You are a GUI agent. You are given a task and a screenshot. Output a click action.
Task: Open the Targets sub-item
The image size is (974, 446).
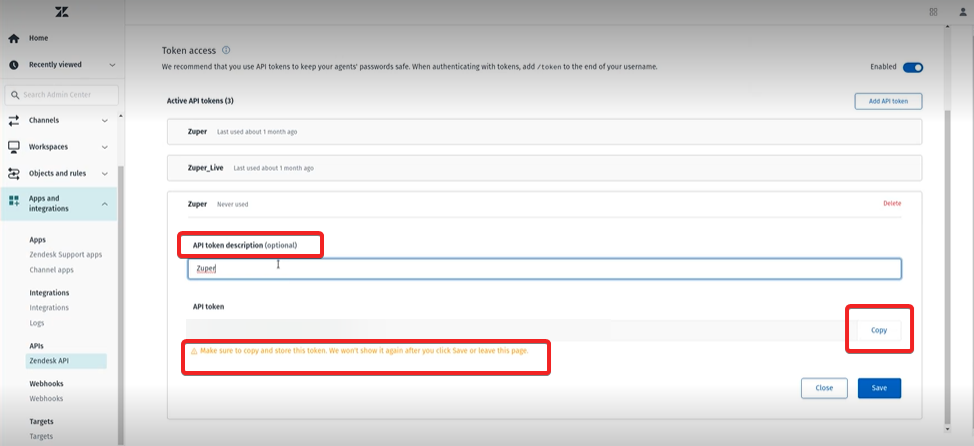click(41, 437)
